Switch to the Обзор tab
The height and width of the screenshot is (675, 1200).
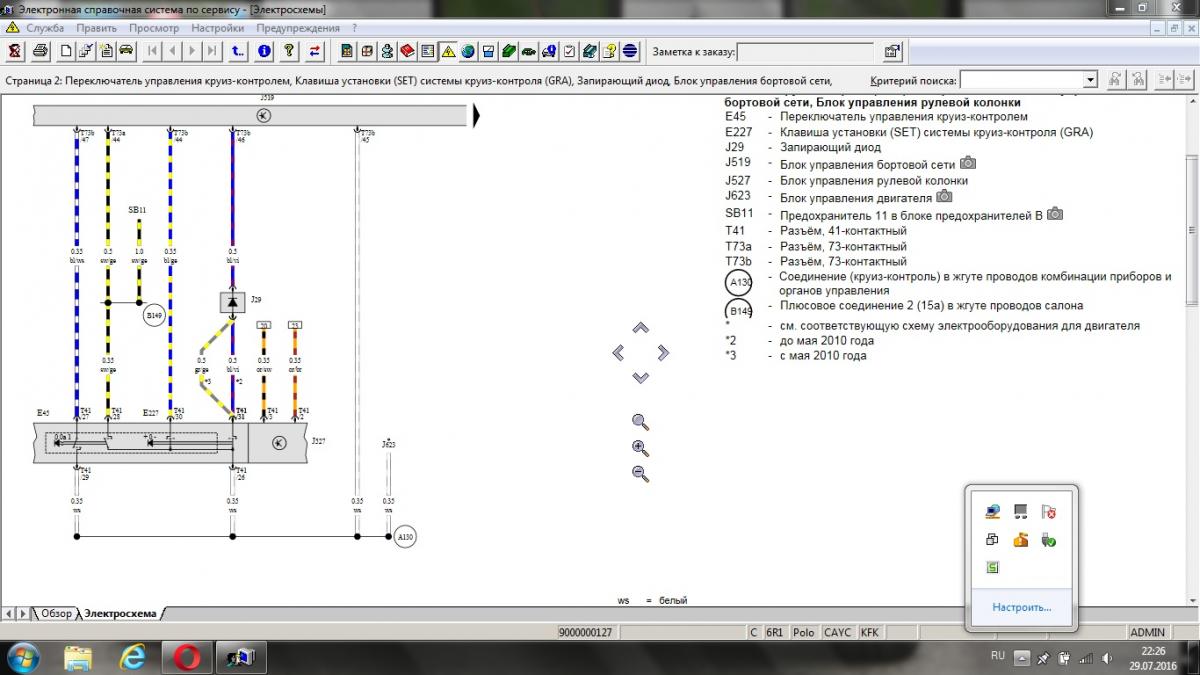point(56,613)
